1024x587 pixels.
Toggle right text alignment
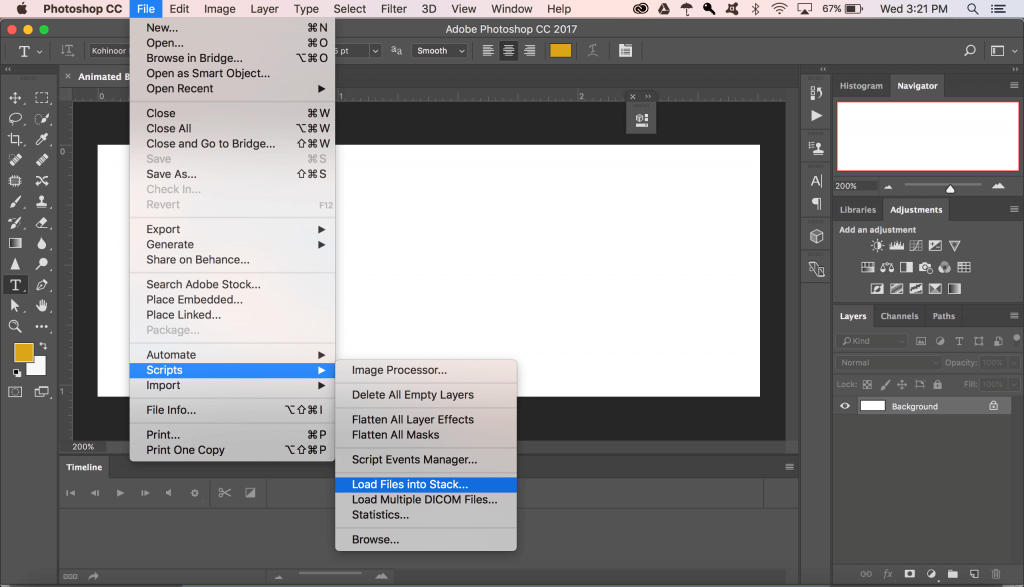pyautogui.click(x=529, y=51)
